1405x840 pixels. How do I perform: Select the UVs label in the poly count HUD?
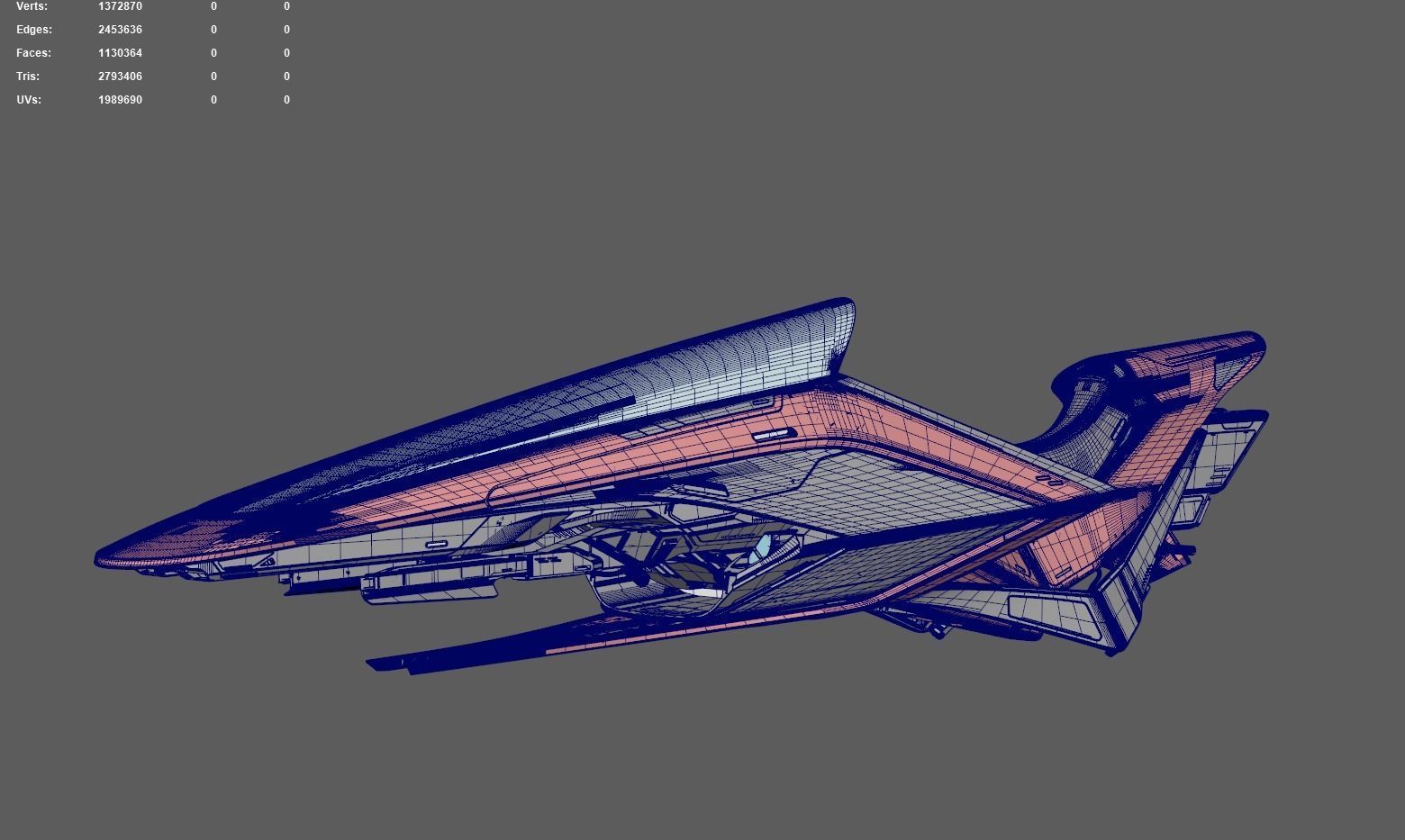coord(29,100)
